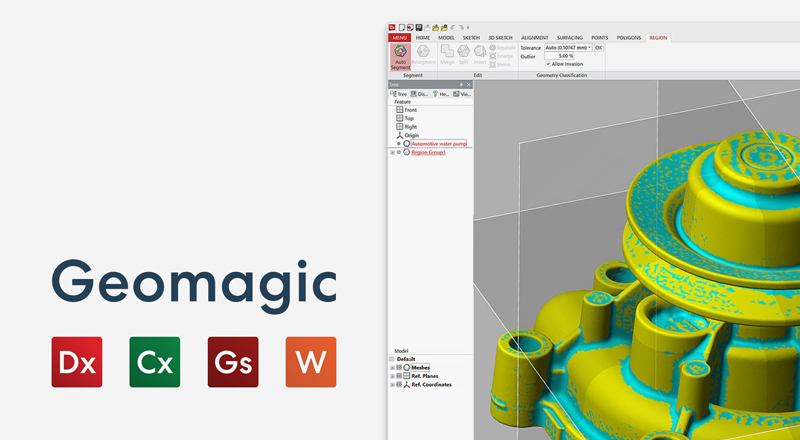
Task: Open the MENU tab
Action: (399, 38)
